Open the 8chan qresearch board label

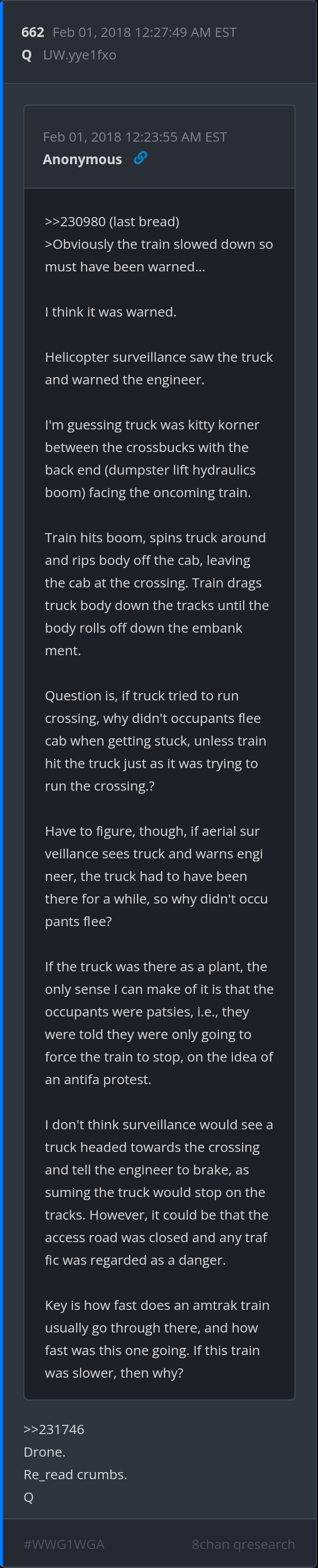coord(243,1544)
